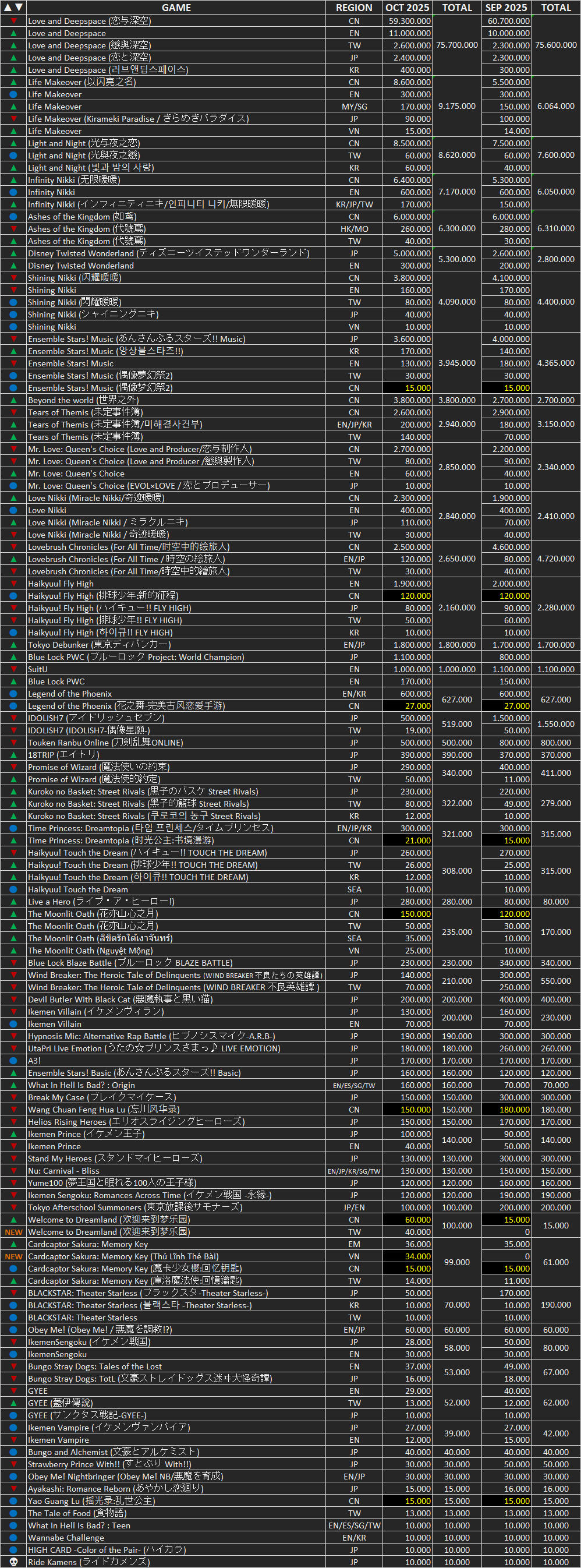Click the status circle beside HIGH CARD row

pos(13,1550)
